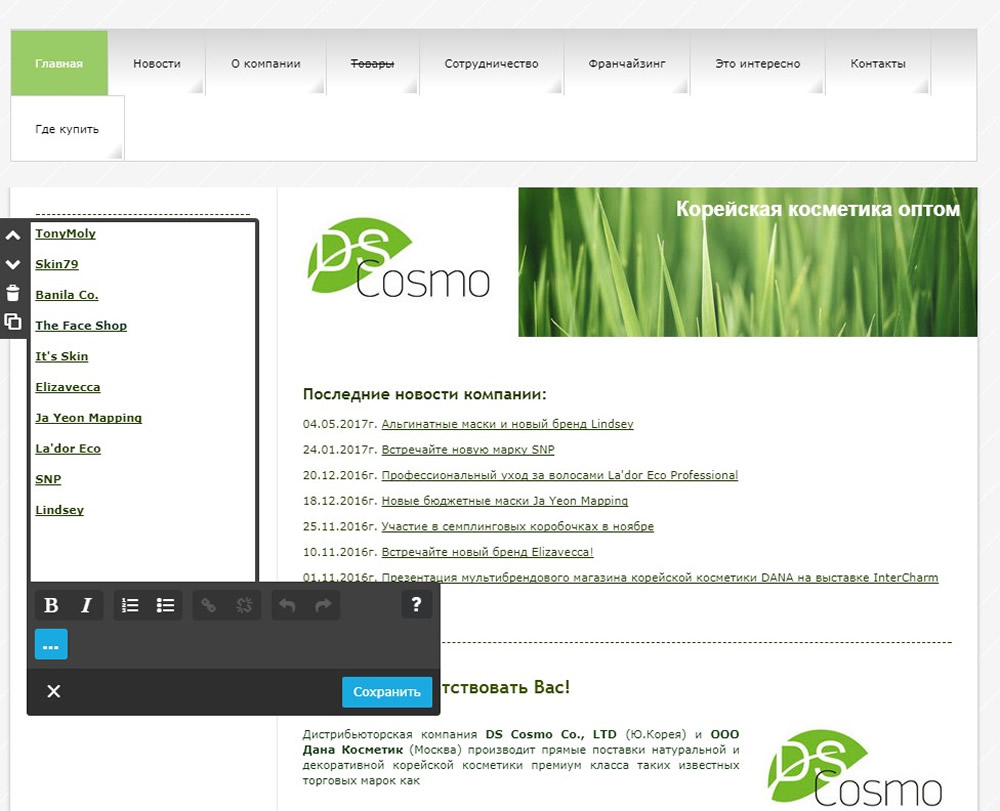Screen dimensions: 1000x811
Task: Open the editor help with the question mark icon
Action: point(417,605)
